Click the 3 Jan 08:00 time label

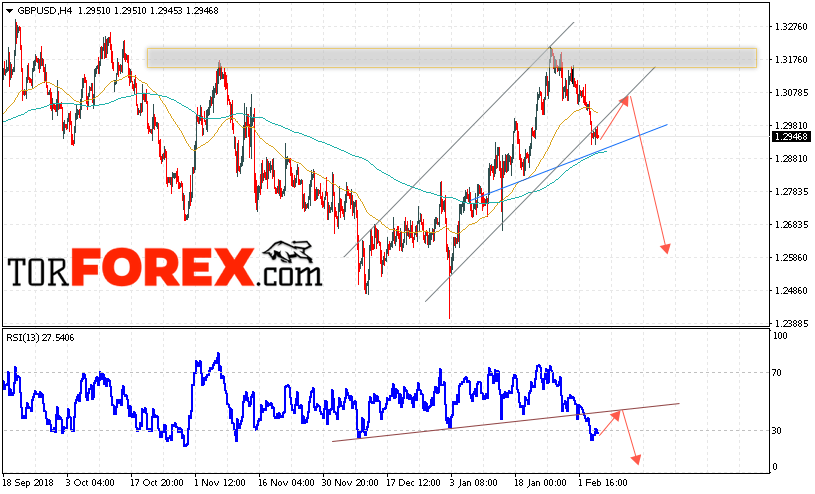click(474, 483)
